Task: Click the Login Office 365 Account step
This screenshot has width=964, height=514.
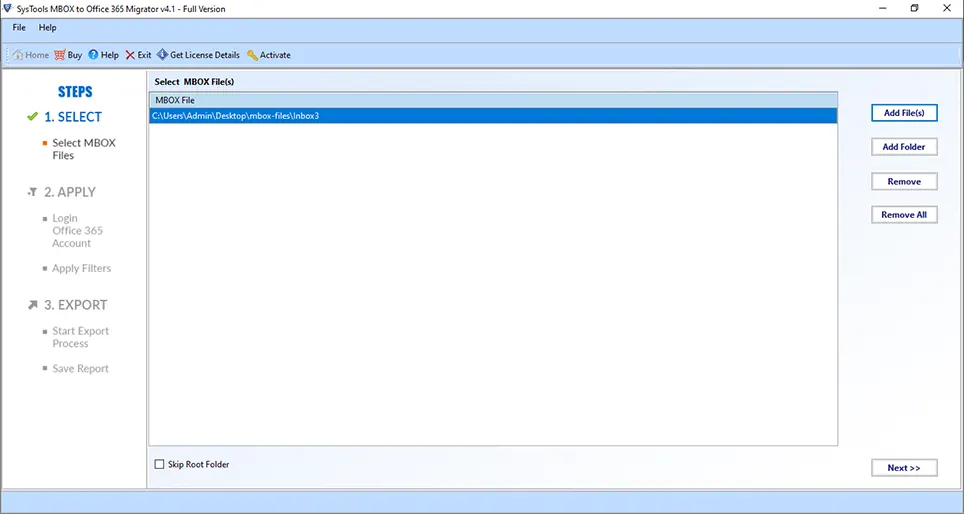Action: [x=77, y=231]
